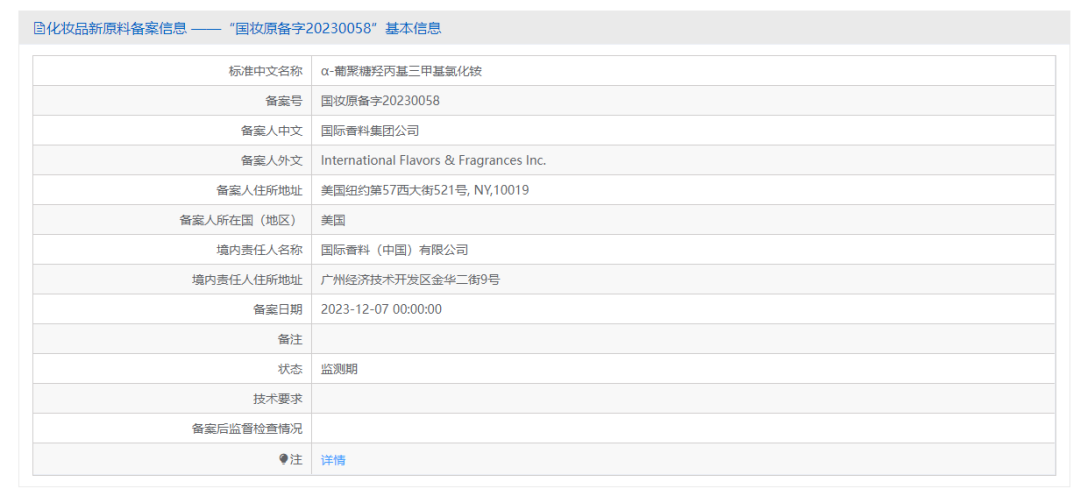
Task: Select the ingredient name α-葡聚糖羟丙基三甲基氯化铵
Action: [x=401, y=71]
